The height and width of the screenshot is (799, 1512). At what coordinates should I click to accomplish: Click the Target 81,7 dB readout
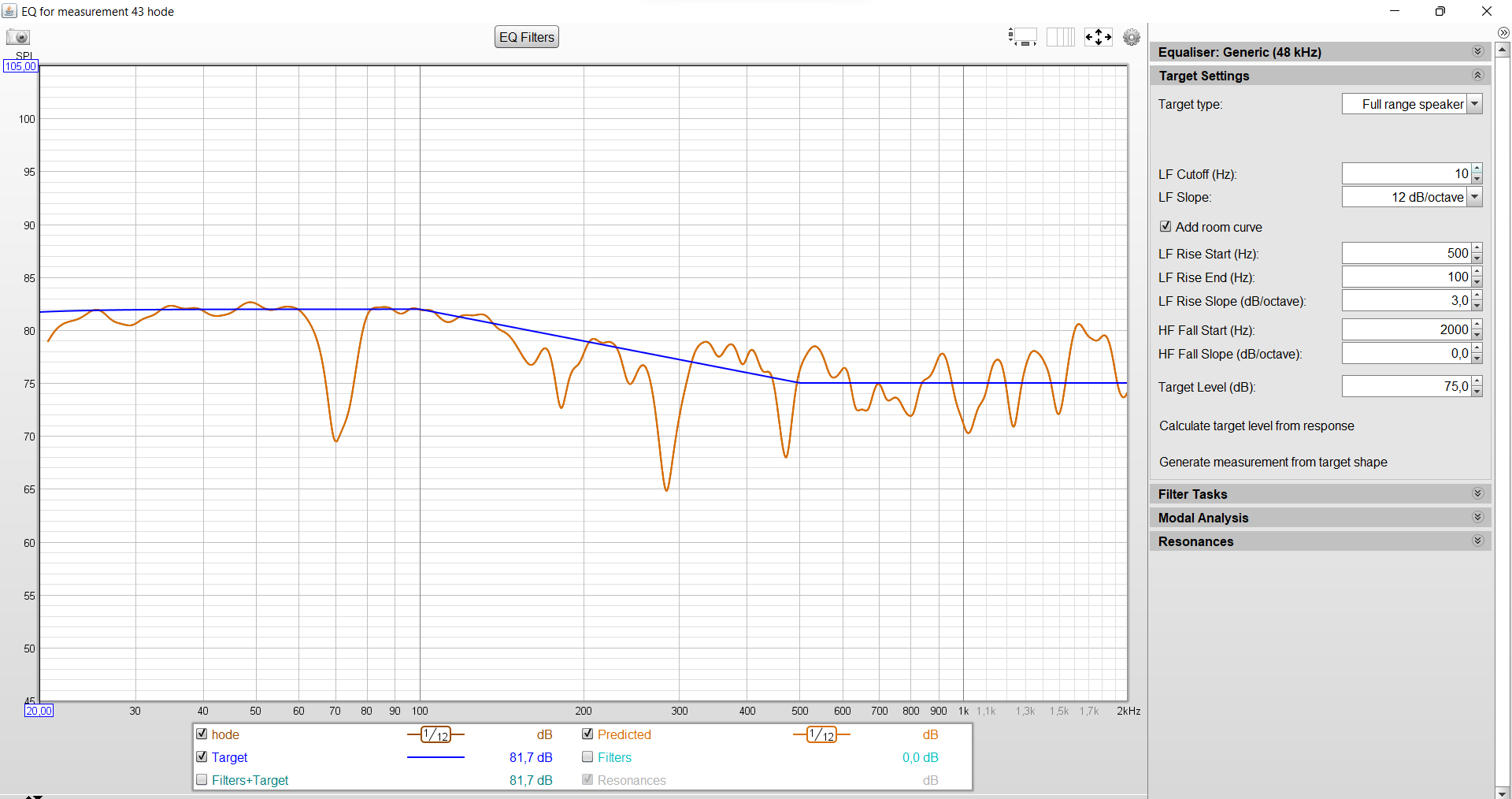pos(531,757)
